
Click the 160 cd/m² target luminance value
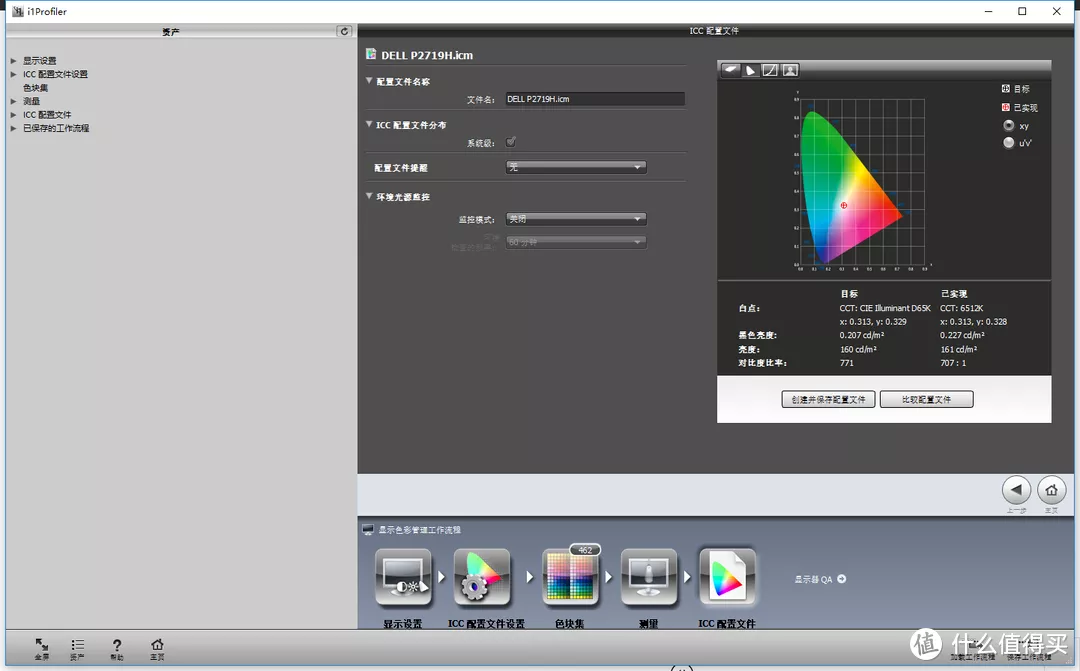(858, 349)
